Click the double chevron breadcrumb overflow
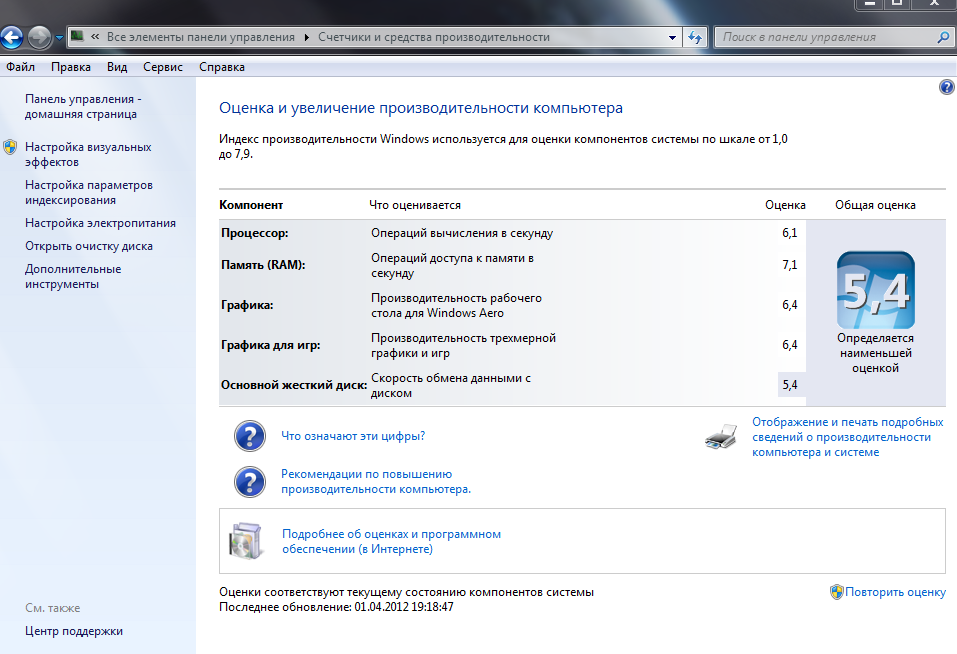 tap(95, 37)
